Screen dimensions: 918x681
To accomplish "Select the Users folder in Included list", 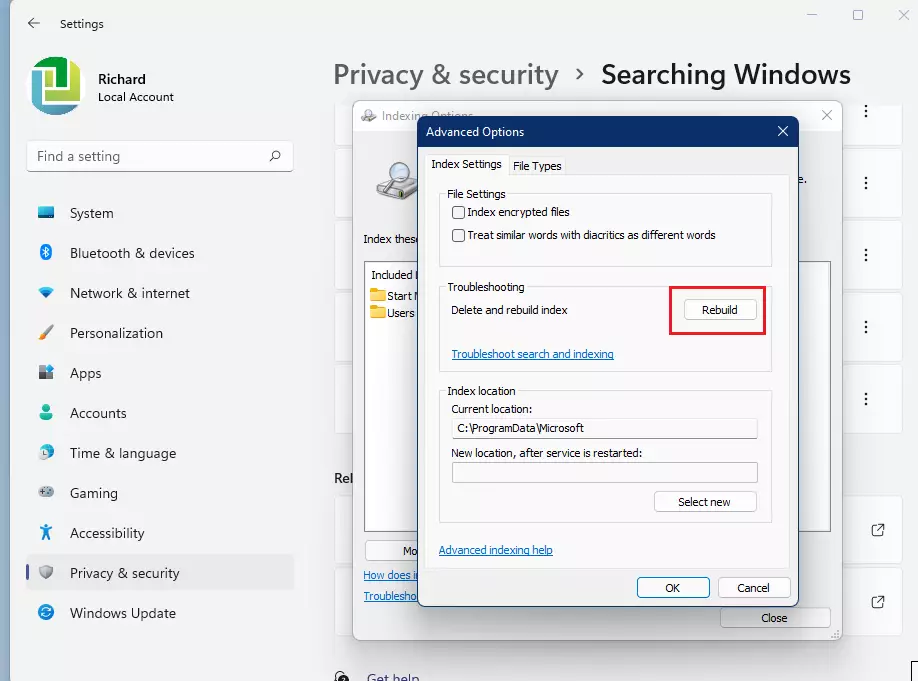I will pyautogui.click(x=392, y=313).
